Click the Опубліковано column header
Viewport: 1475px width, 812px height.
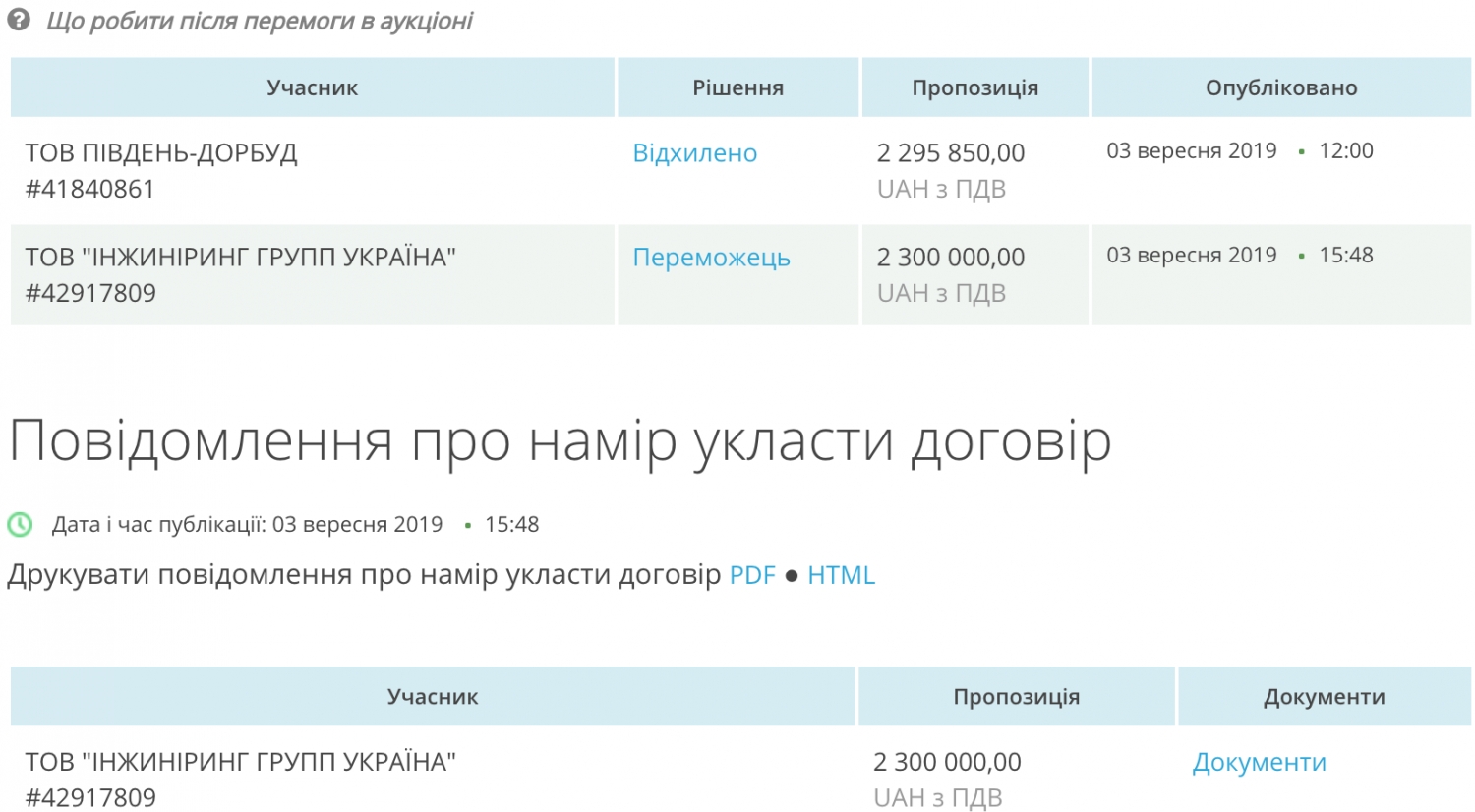click(x=1280, y=87)
